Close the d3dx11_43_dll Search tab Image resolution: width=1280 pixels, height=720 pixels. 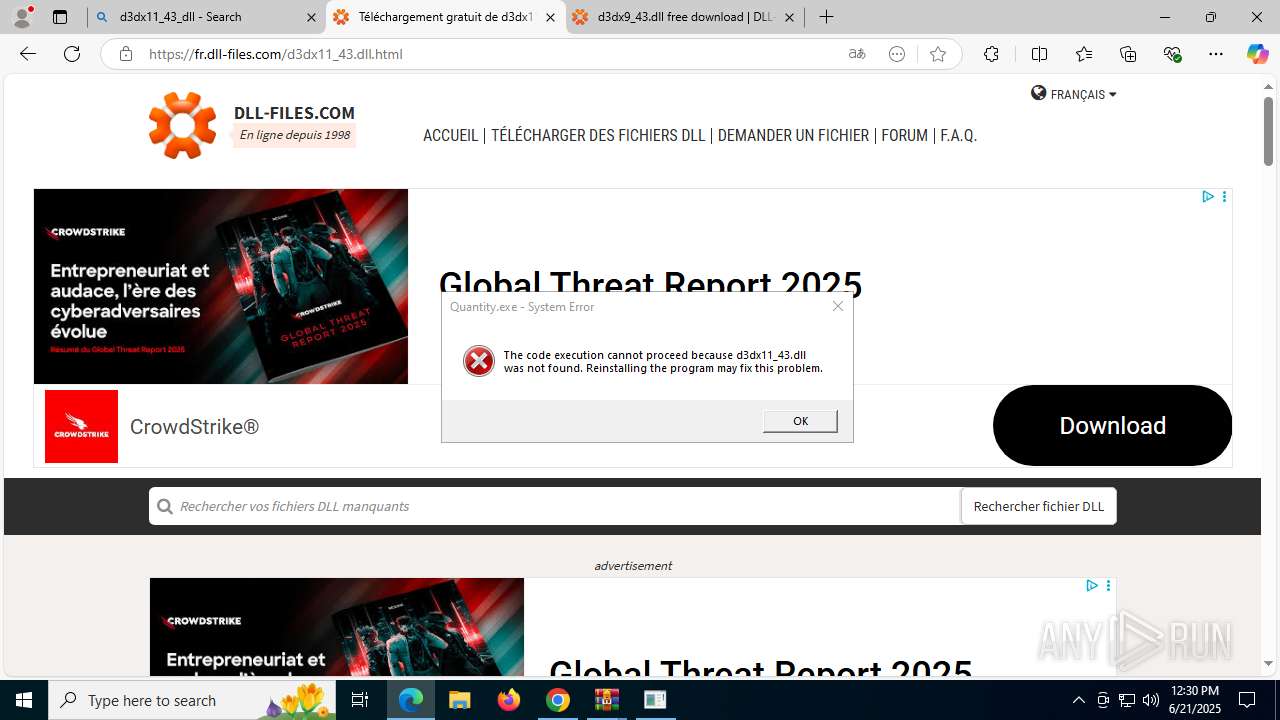click(x=310, y=17)
